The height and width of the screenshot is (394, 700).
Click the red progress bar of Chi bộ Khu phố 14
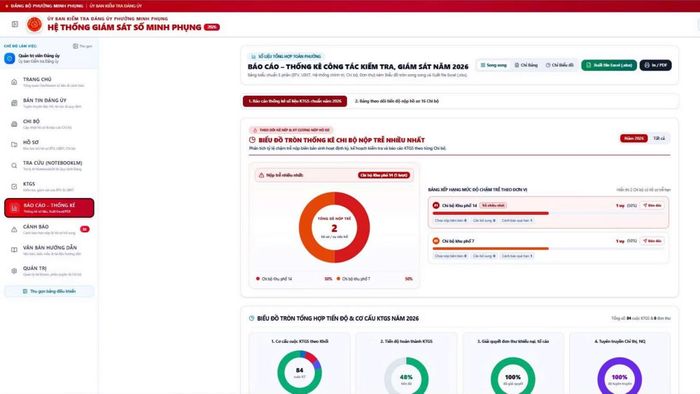[x=491, y=213]
